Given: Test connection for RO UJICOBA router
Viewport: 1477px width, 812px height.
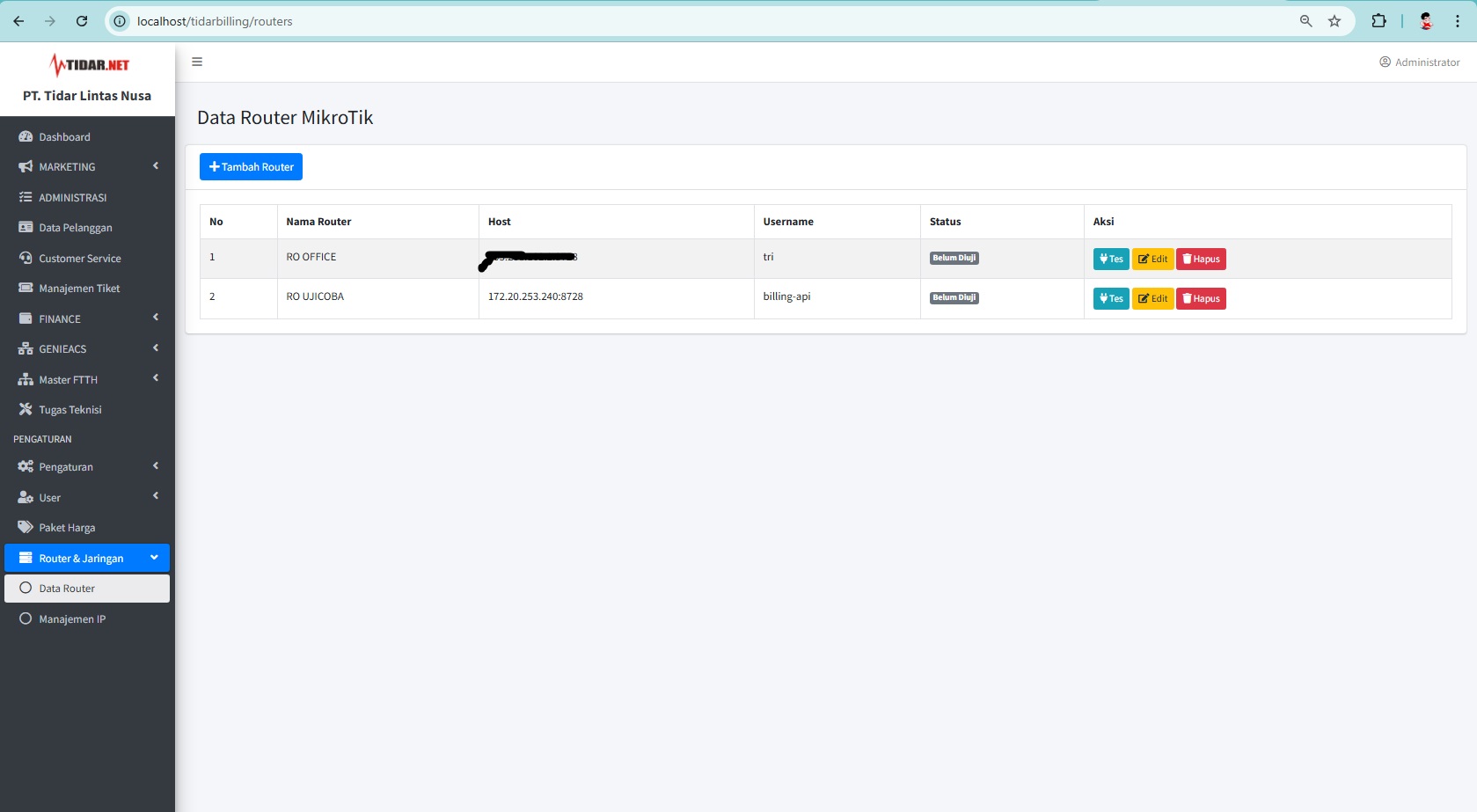Looking at the screenshot, I should (1111, 298).
